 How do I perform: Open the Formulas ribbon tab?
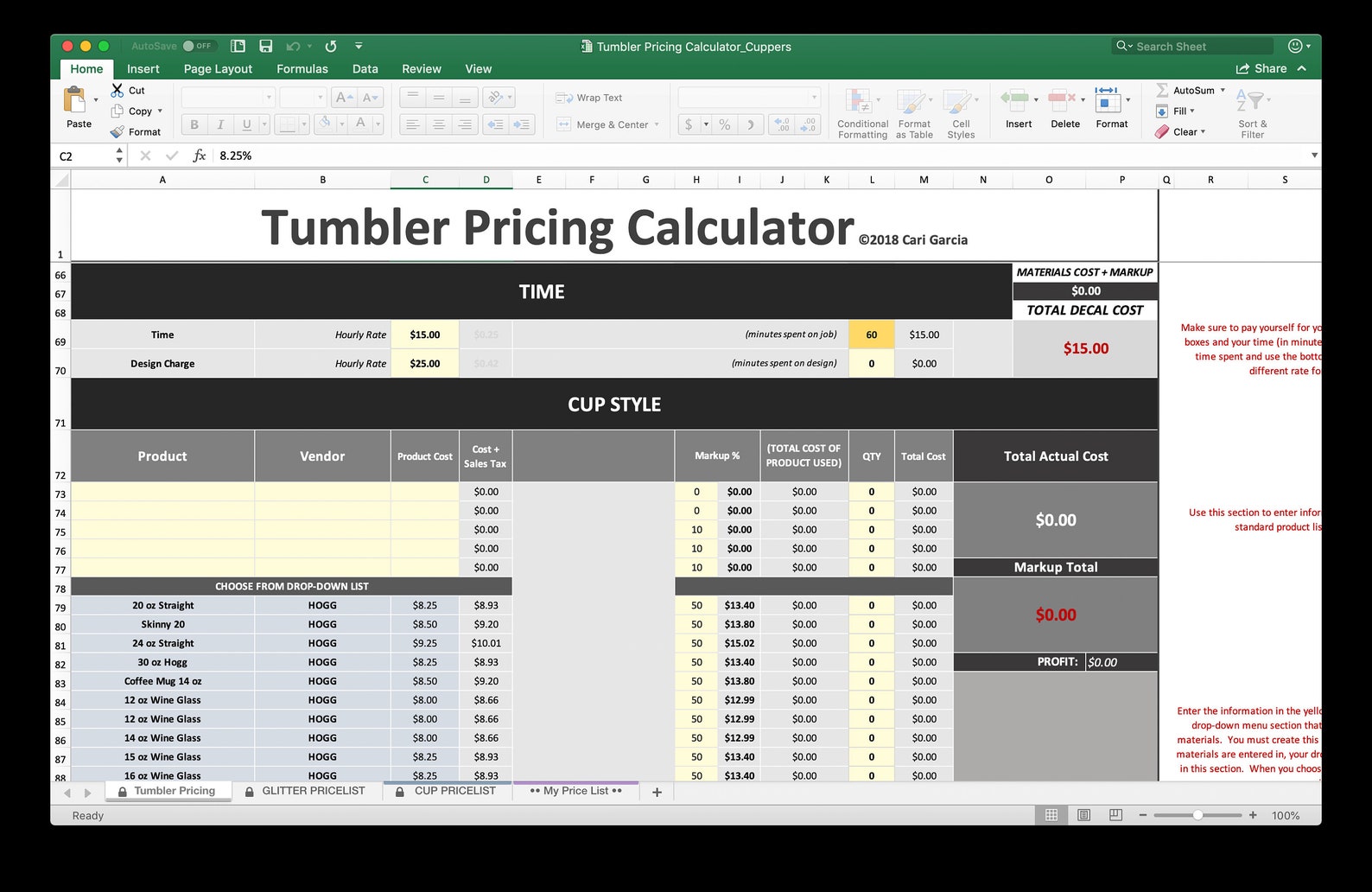point(302,68)
